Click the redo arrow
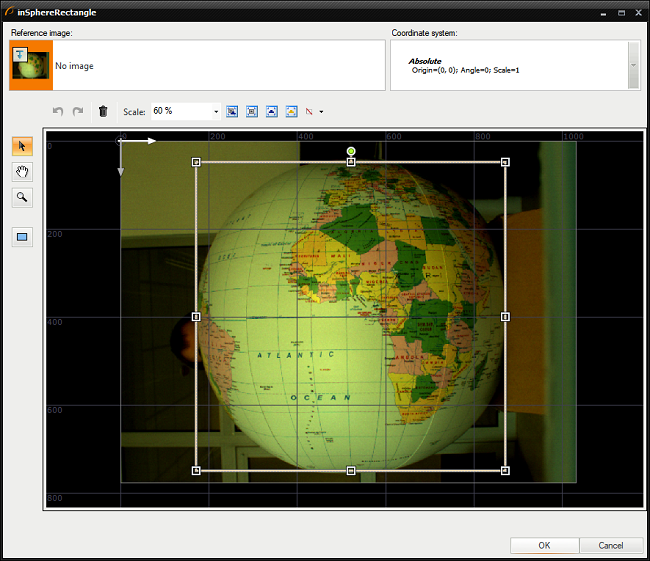Image resolution: width=650 pixels, height=561 pixels. (78, 111)
